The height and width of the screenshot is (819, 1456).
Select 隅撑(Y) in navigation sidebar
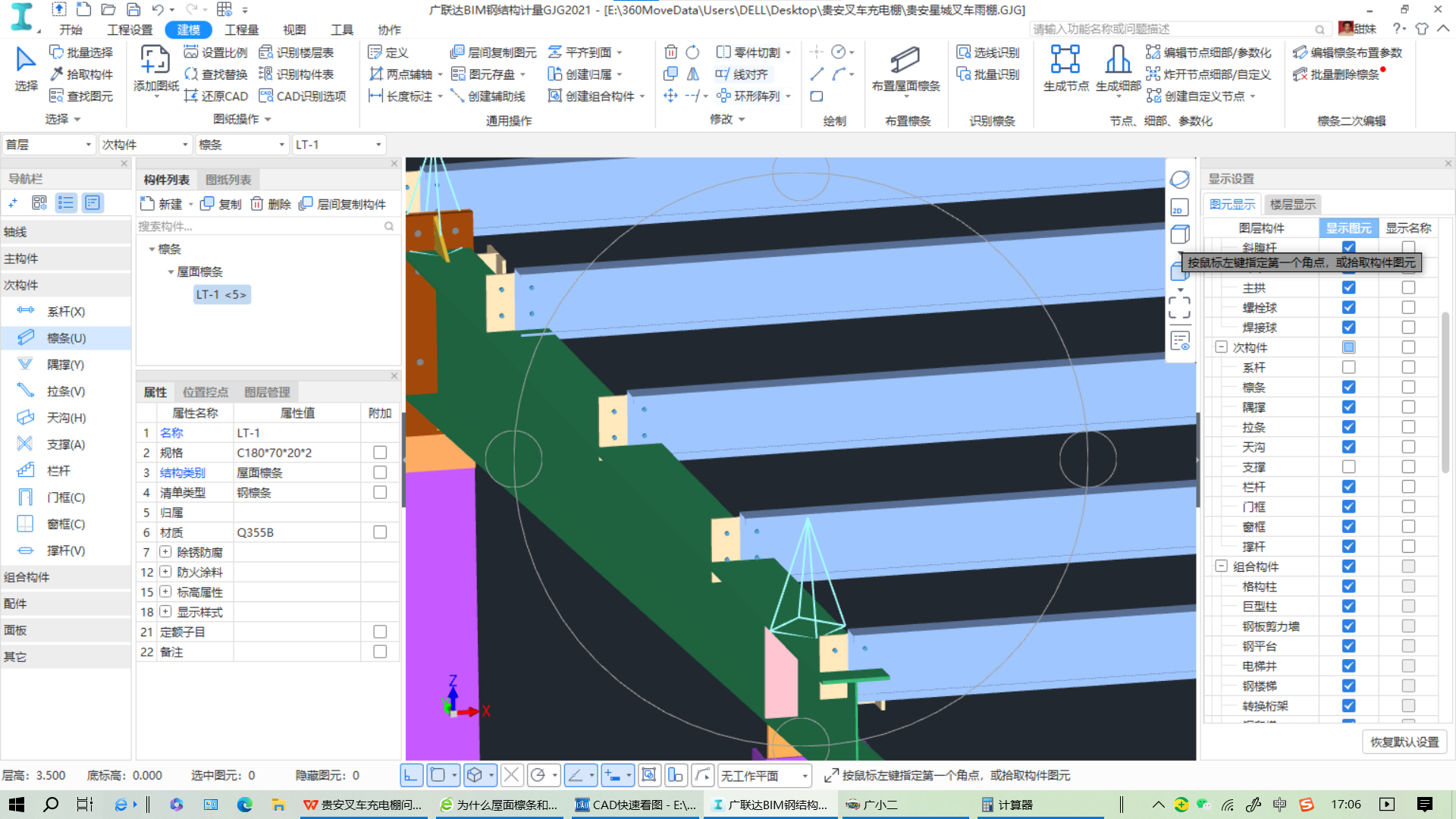[66, 365]
